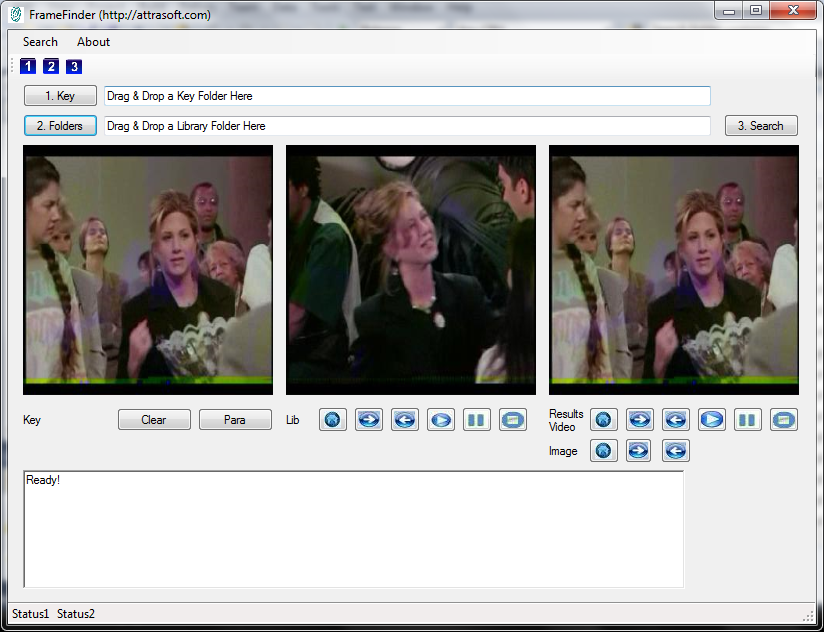Click the 'Image' label
The width and height of the screenshot is (824, 632).
(x=563, y=451)
